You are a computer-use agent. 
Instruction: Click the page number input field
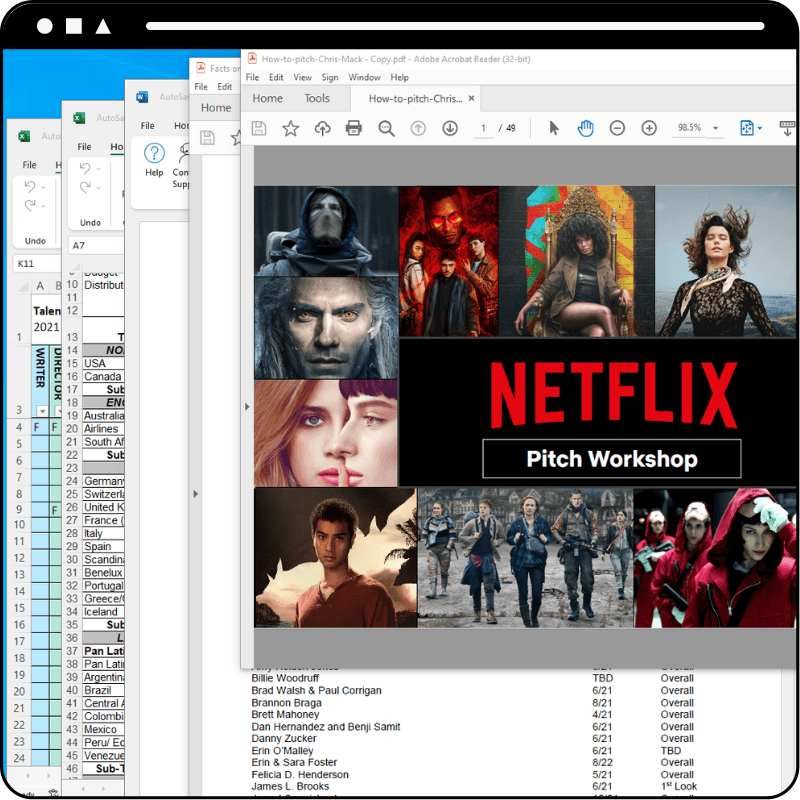tap(484, 128)
